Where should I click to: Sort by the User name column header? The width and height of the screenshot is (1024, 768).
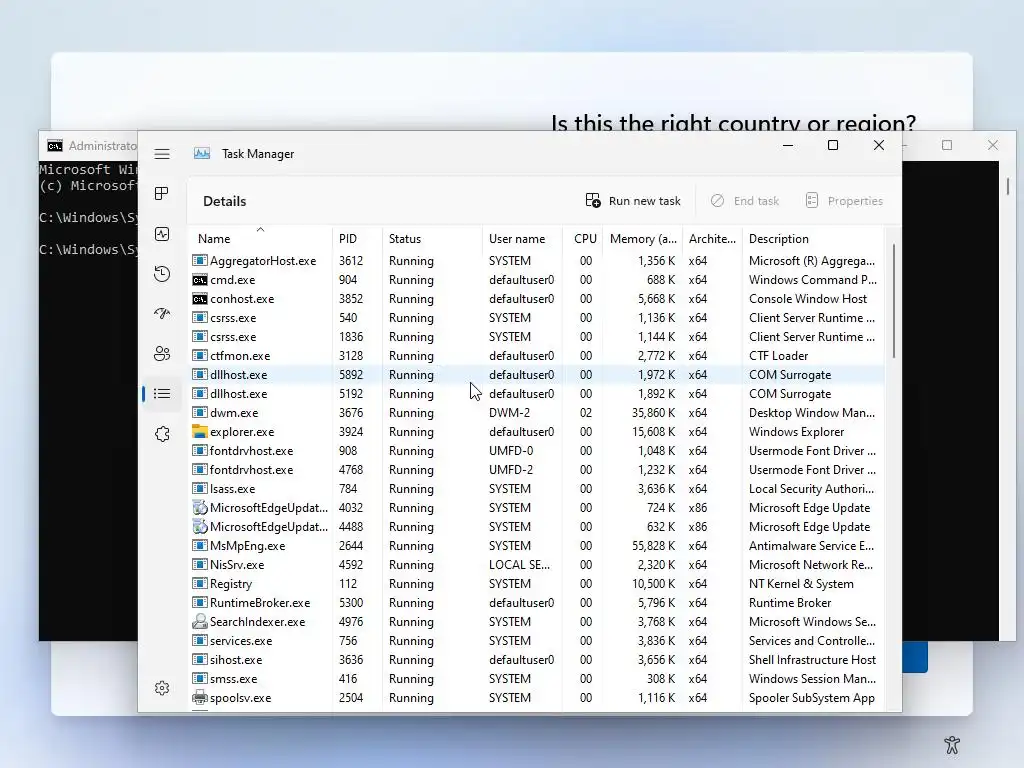point(522,238)
